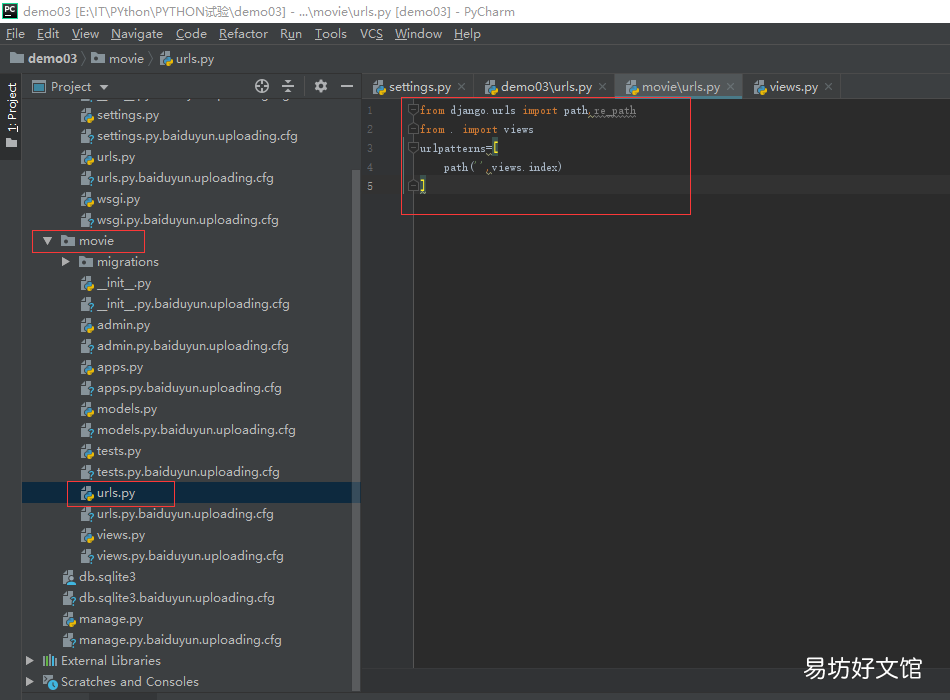
Task: Expand the External Libraries node
Action: tap(29, 661)
